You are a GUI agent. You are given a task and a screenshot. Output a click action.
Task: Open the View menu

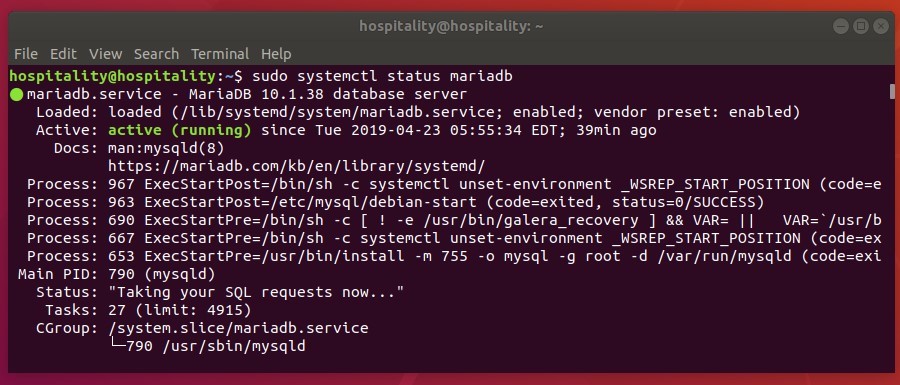click(106, 54)
